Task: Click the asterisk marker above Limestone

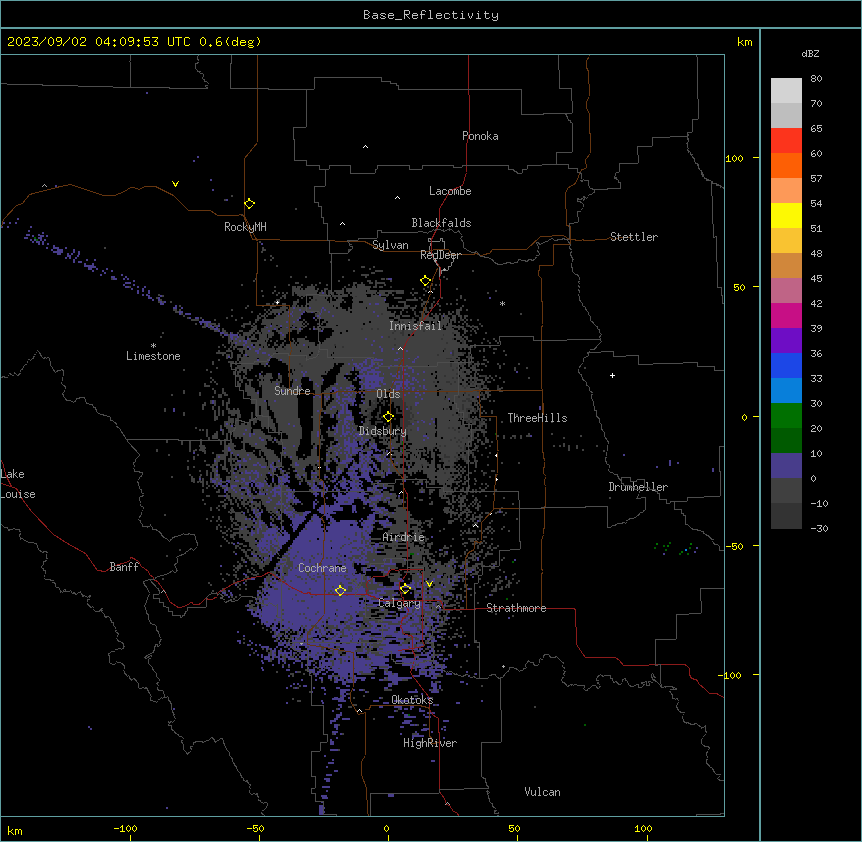Action: pos(153,346)
